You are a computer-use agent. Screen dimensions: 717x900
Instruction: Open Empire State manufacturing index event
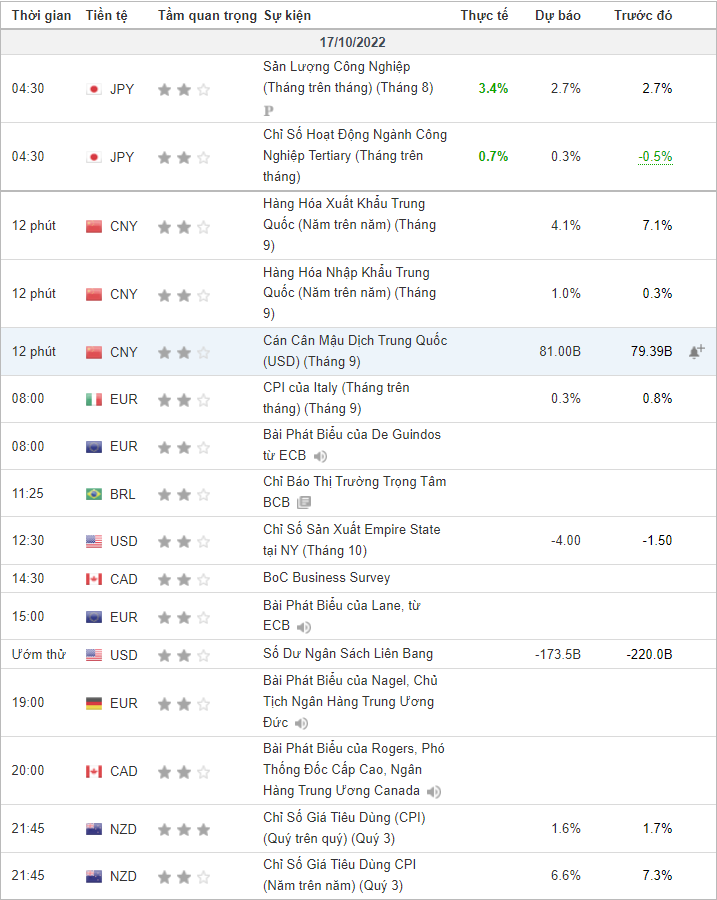tap(351, 540)
